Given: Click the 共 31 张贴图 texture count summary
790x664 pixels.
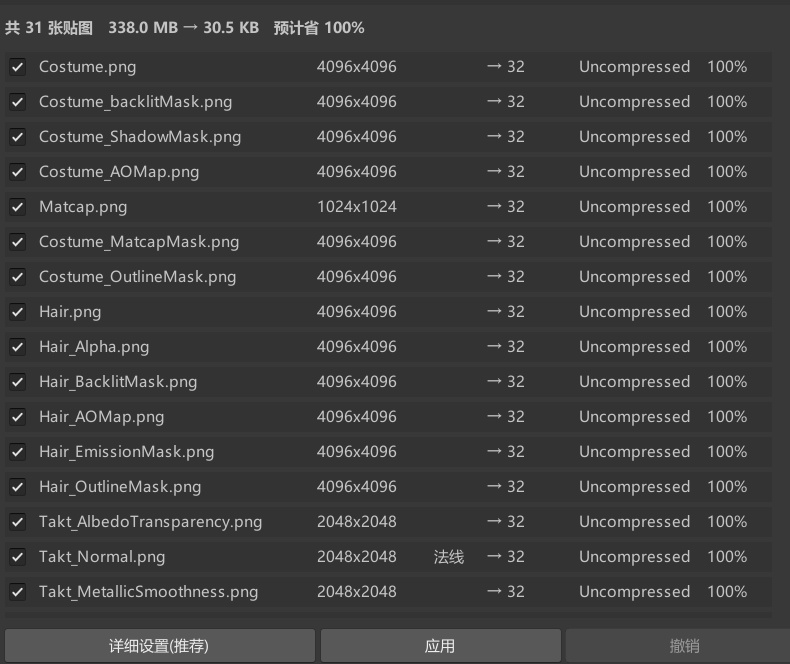Looking at the screenshot, I should pos(49,28).
